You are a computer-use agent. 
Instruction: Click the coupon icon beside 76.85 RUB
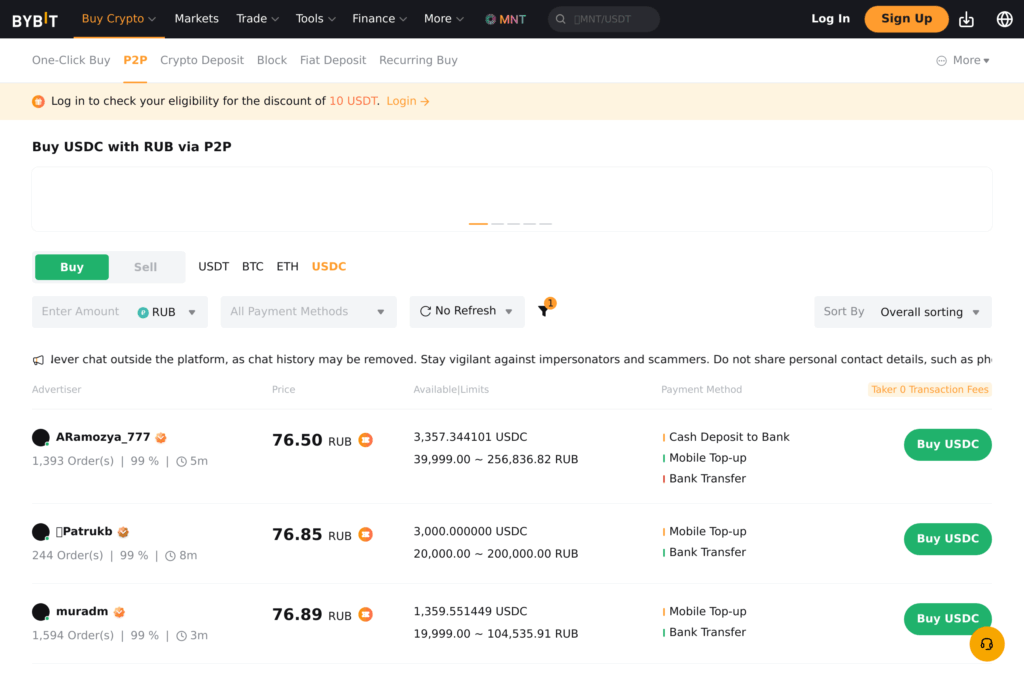tap(366, 534)
